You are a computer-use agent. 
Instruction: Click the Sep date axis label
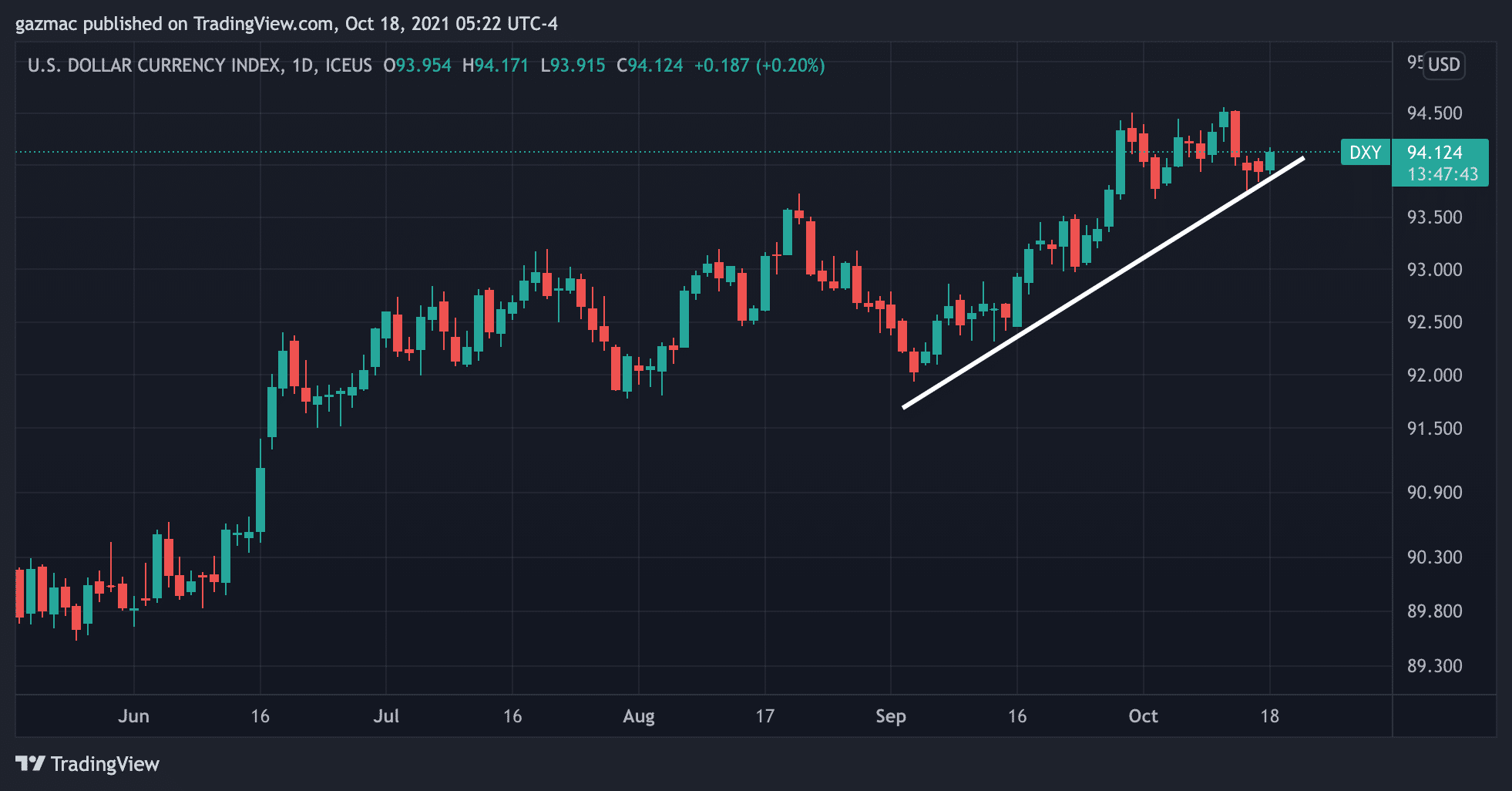tap(891, 716)
